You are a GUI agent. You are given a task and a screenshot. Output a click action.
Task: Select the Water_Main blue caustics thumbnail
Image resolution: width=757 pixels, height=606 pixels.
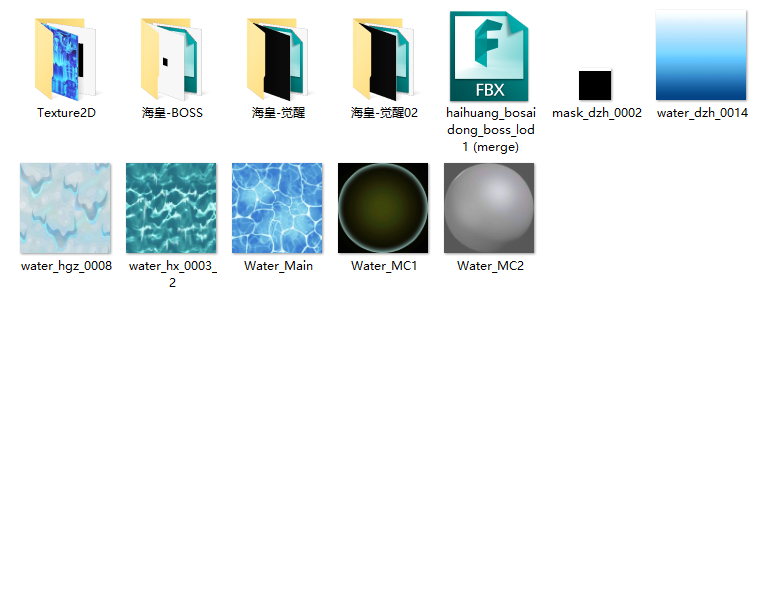[277, 208]
